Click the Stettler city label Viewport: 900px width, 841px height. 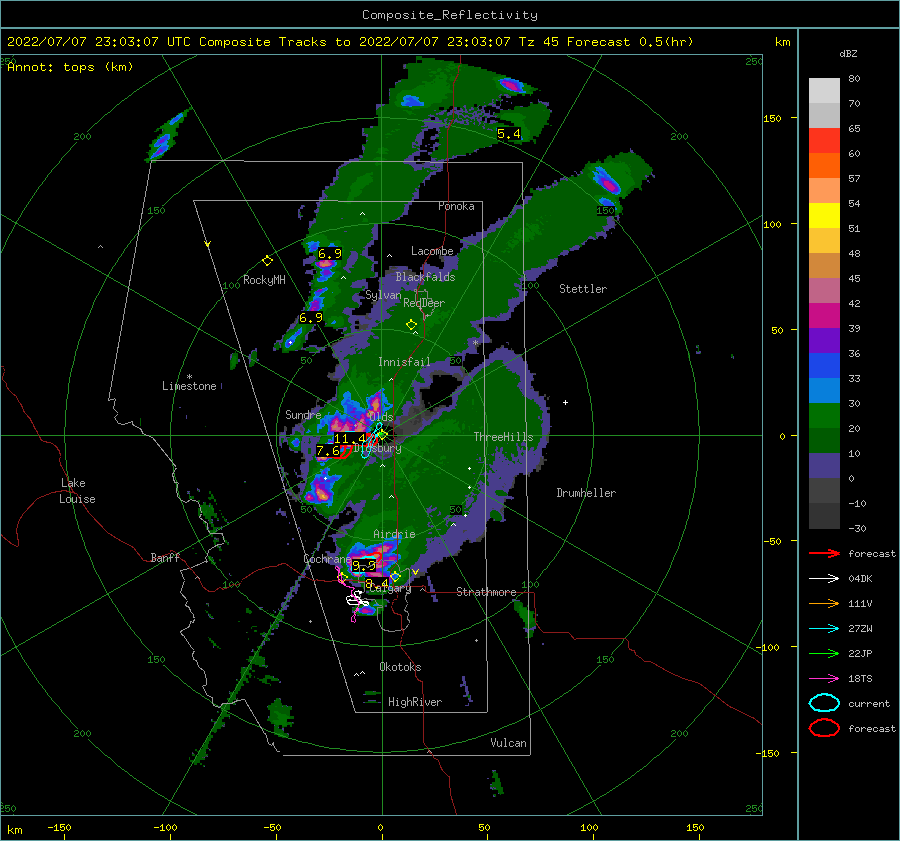[583, 289]
